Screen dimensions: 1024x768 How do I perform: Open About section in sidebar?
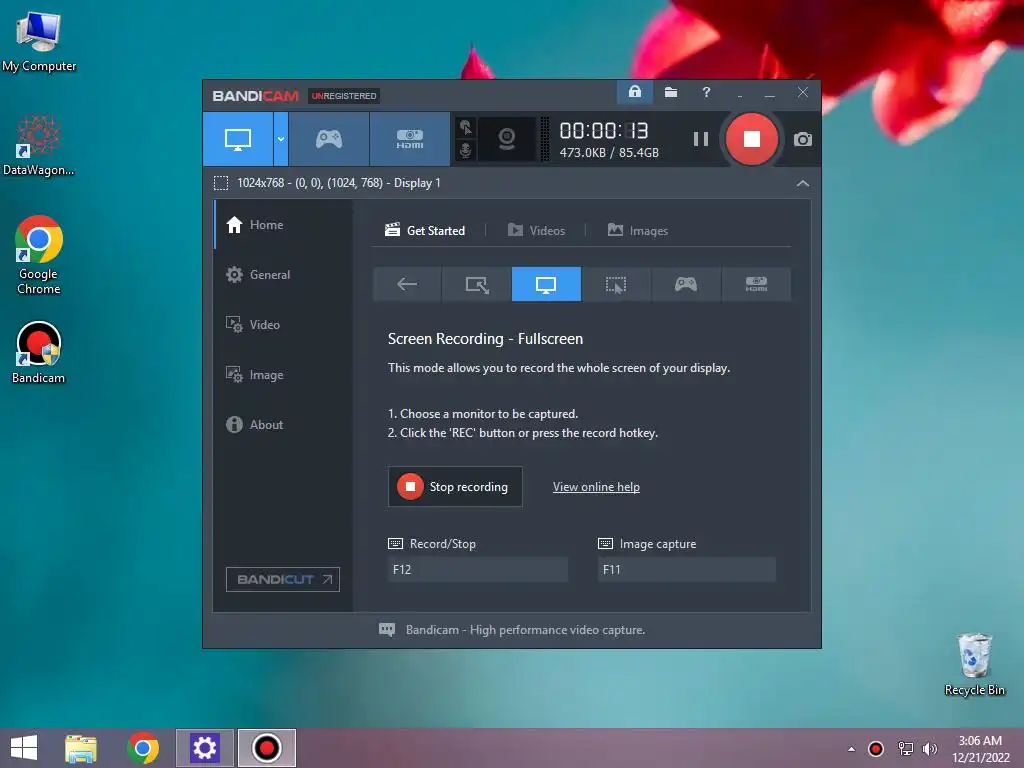point(283,424)
